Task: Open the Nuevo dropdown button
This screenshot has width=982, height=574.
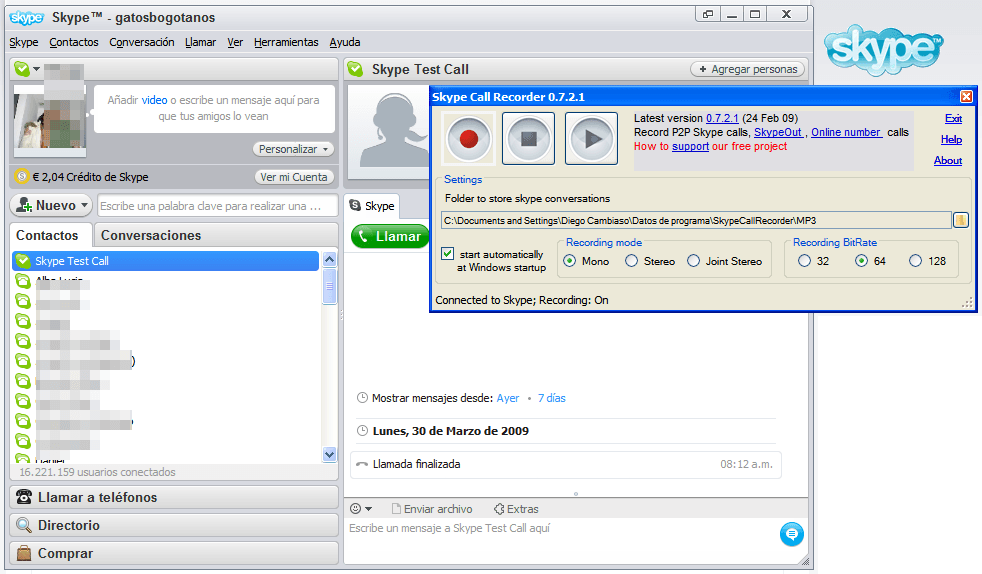Action: [x=51, y=205]
